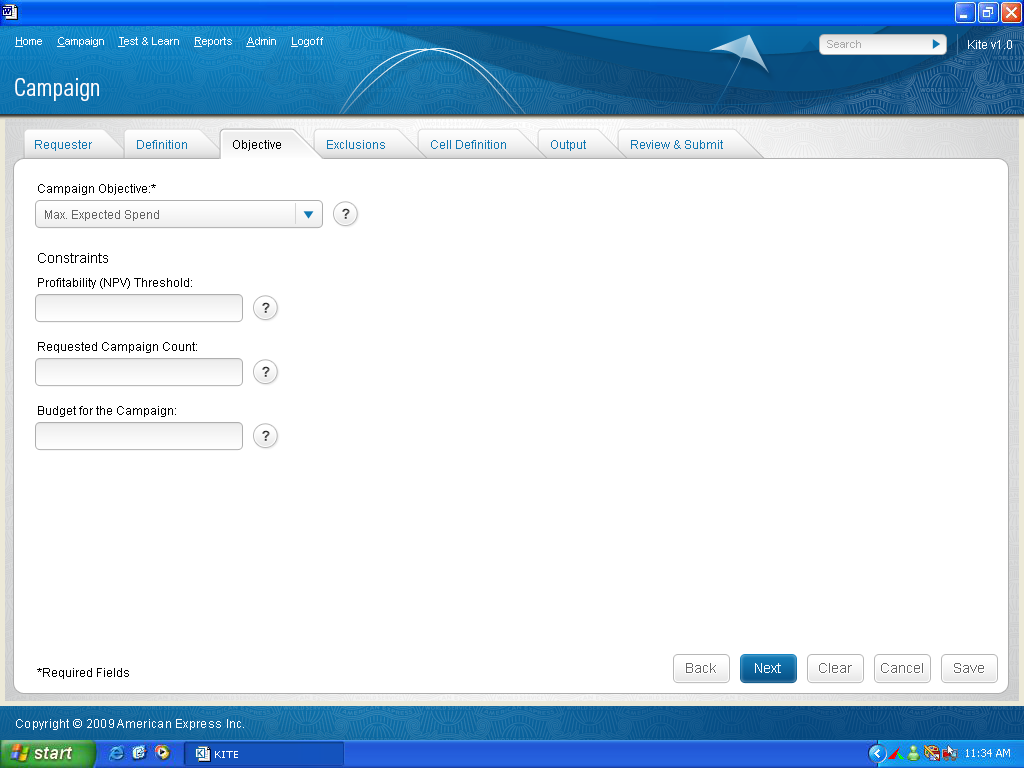Click the Clear button
The image size is (1024, 768).
coord(834,668)
